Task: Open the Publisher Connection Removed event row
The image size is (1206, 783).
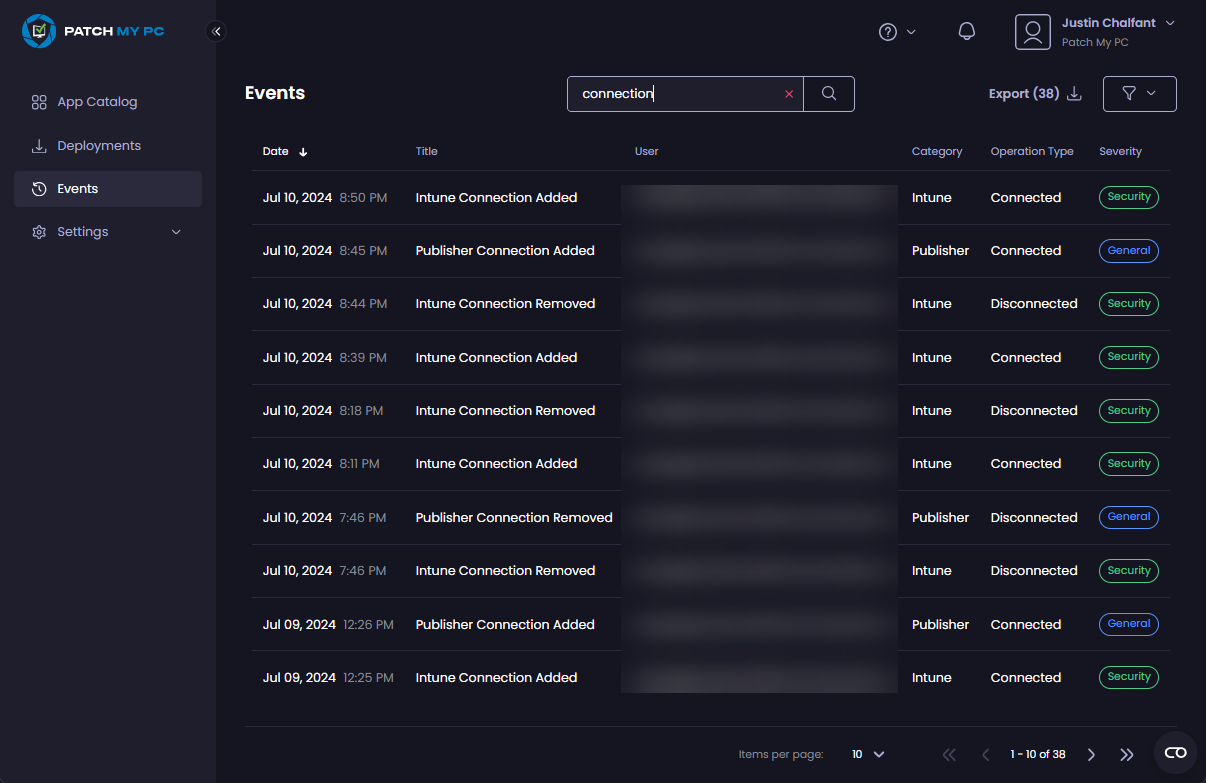Action: coord(514,518)
